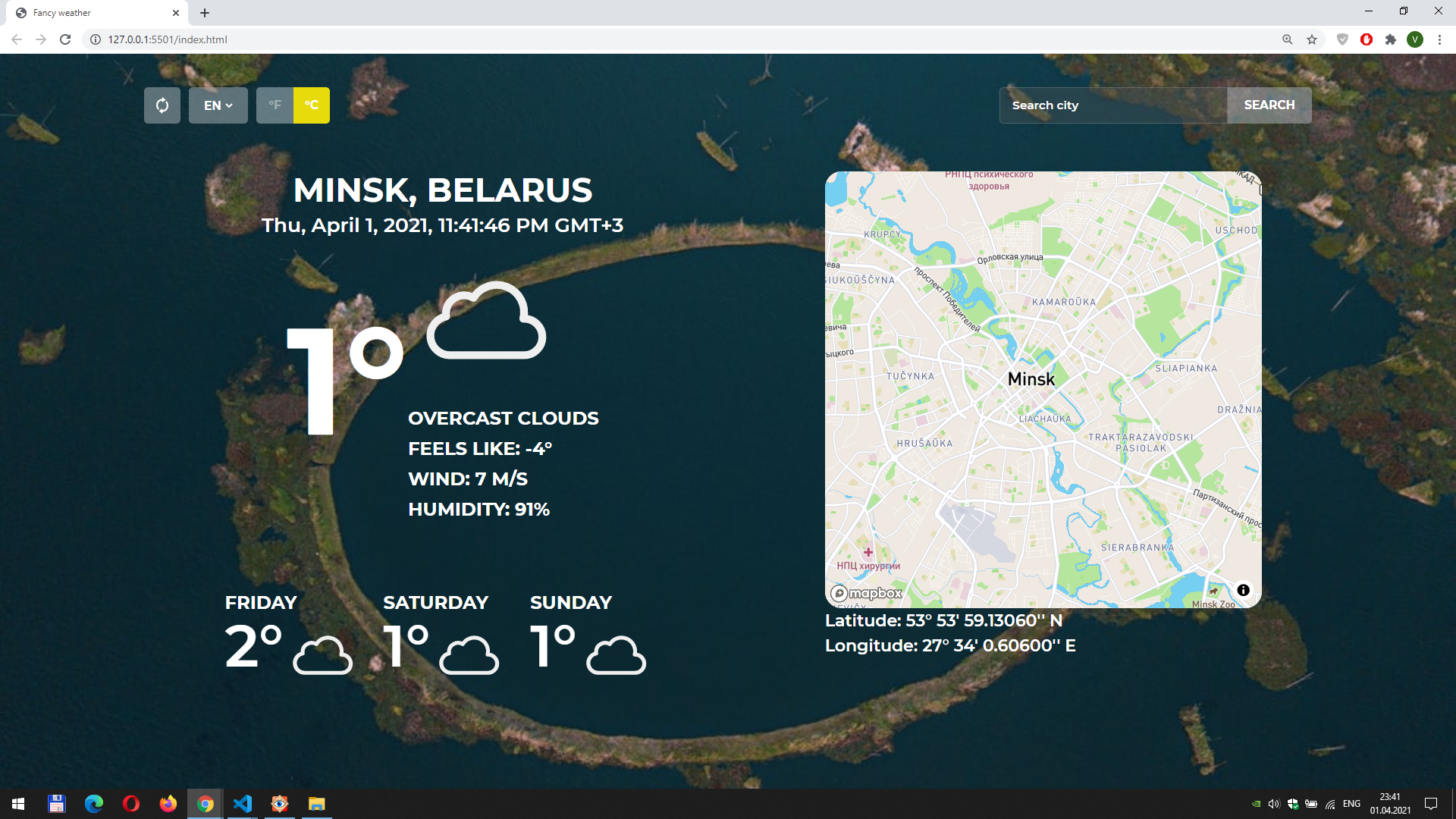Viewport: 1456px width, 819px height.
Task: Click the SEARCH button
Action: click(1269, 105)
